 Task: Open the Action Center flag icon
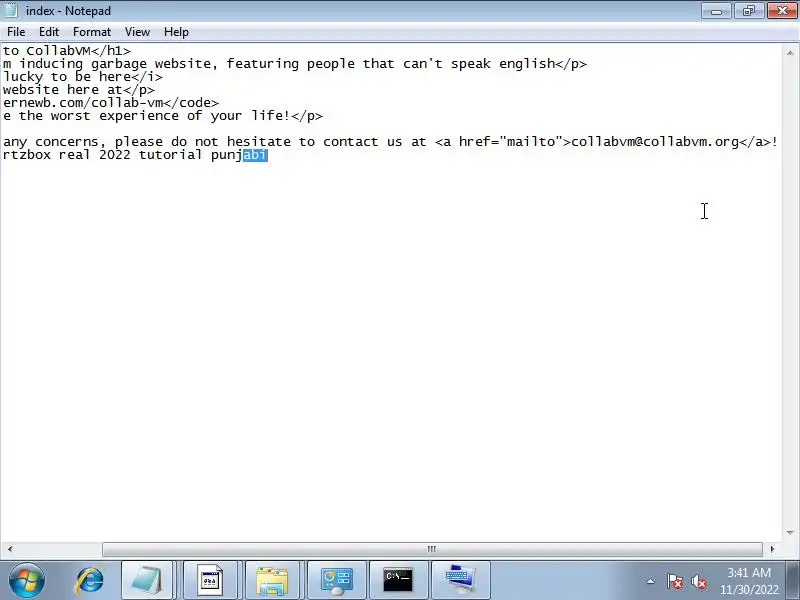coord(674,581)
